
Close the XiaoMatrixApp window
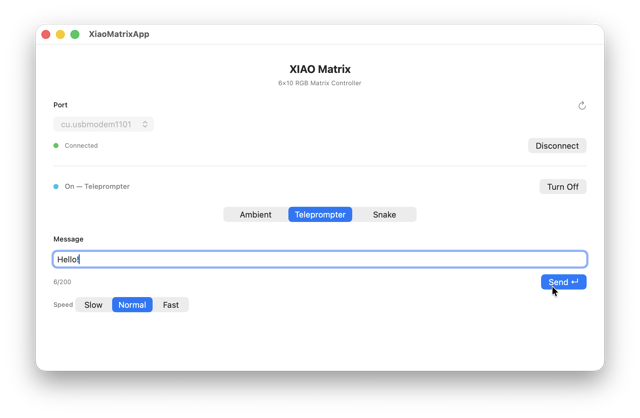click(46, 34)
